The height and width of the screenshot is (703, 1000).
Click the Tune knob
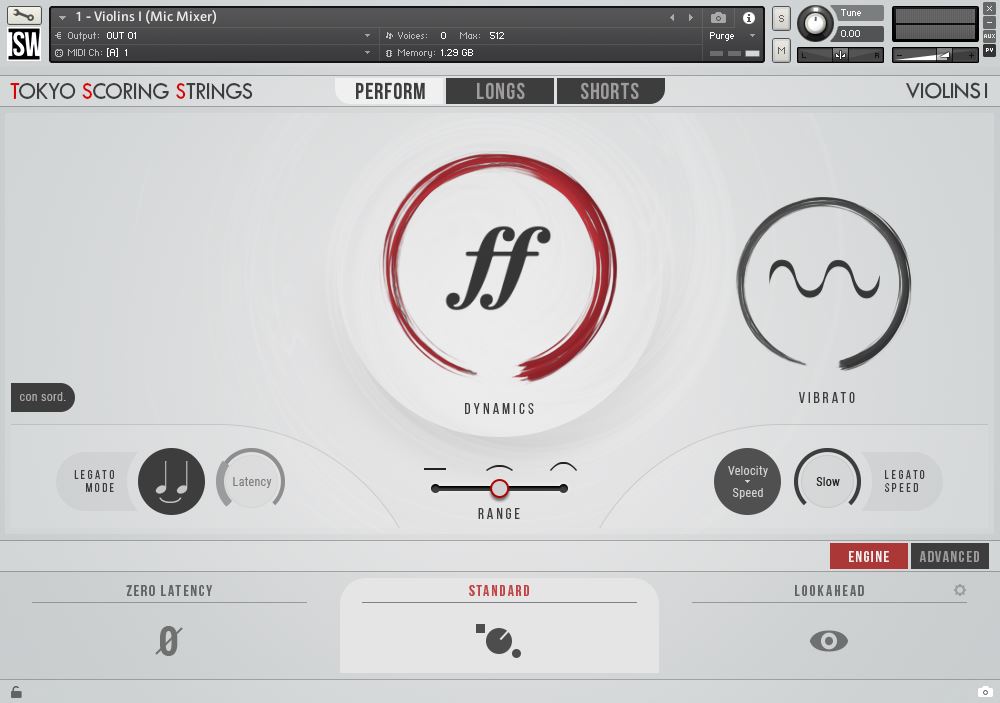[x=815, y=23]
